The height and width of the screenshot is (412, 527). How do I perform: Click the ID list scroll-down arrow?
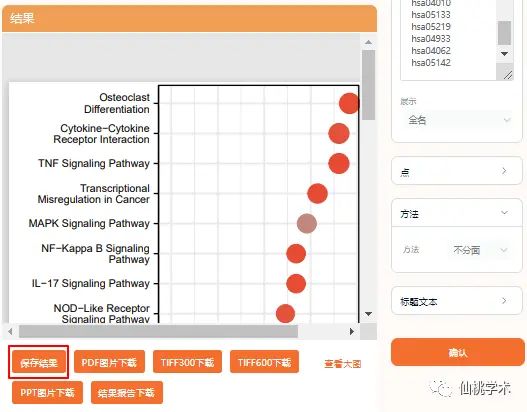(504, 54)
